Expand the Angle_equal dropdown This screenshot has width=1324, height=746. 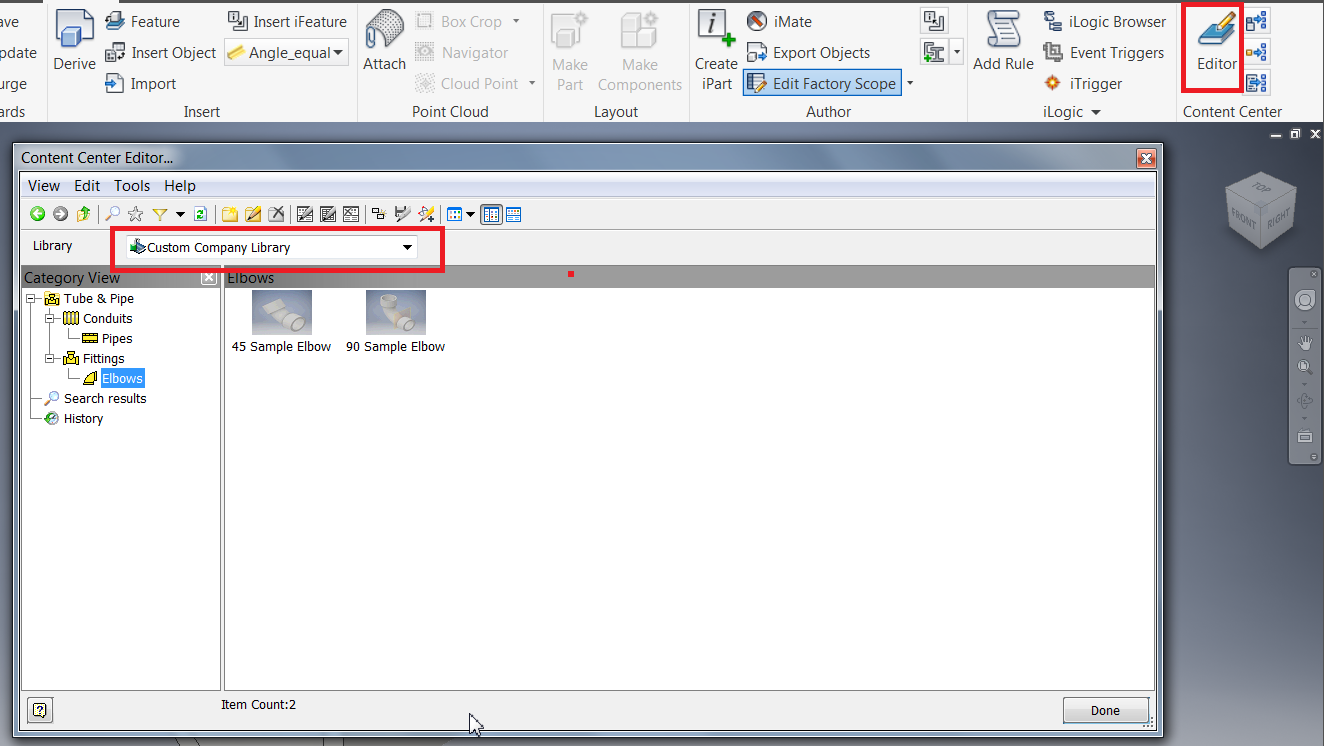click(338, 52)
